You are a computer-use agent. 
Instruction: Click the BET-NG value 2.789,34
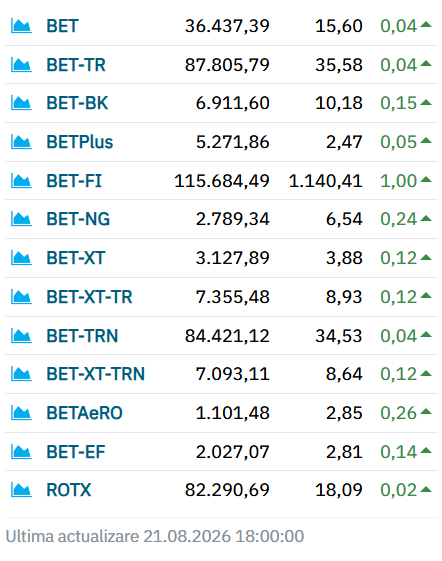tap(233, 219)
